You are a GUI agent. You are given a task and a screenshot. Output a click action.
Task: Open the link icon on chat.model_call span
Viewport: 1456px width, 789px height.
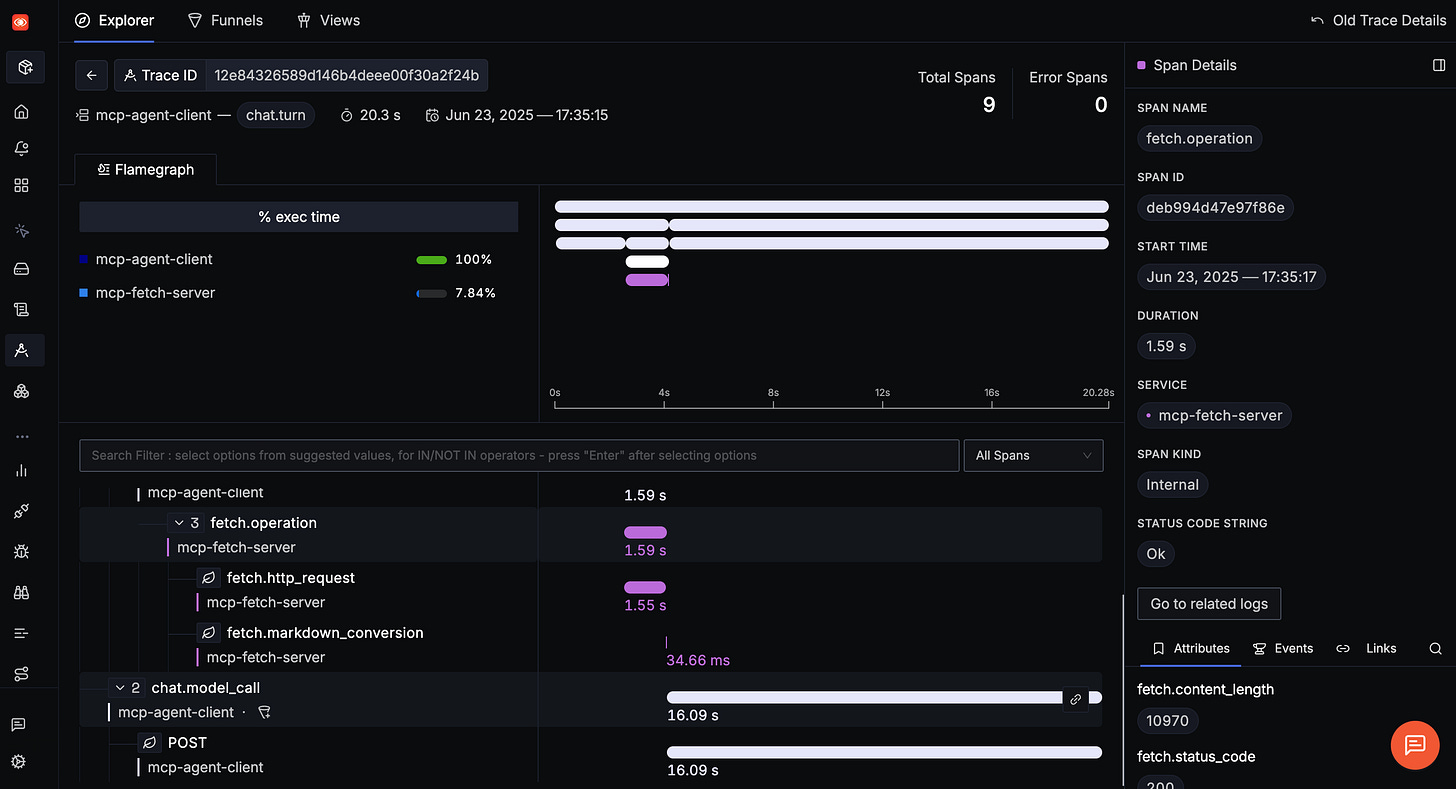click(x=1077, y=697)
